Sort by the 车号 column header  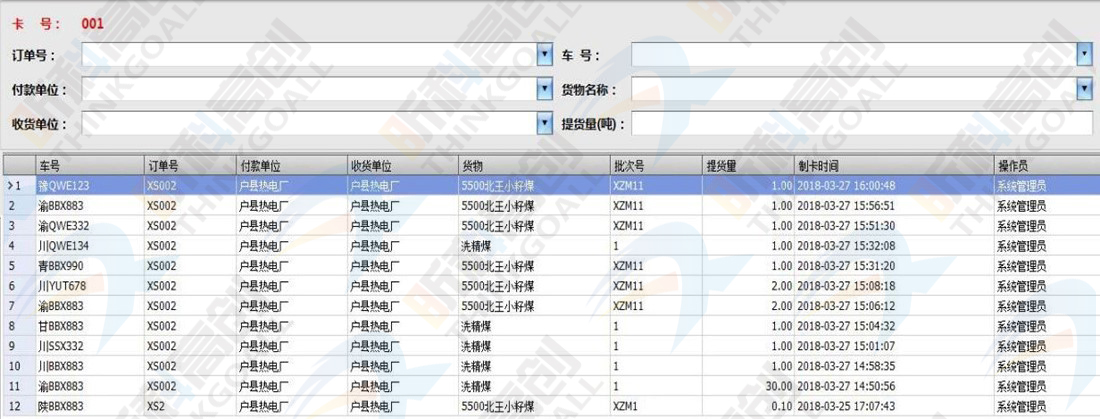coord(90,166)
